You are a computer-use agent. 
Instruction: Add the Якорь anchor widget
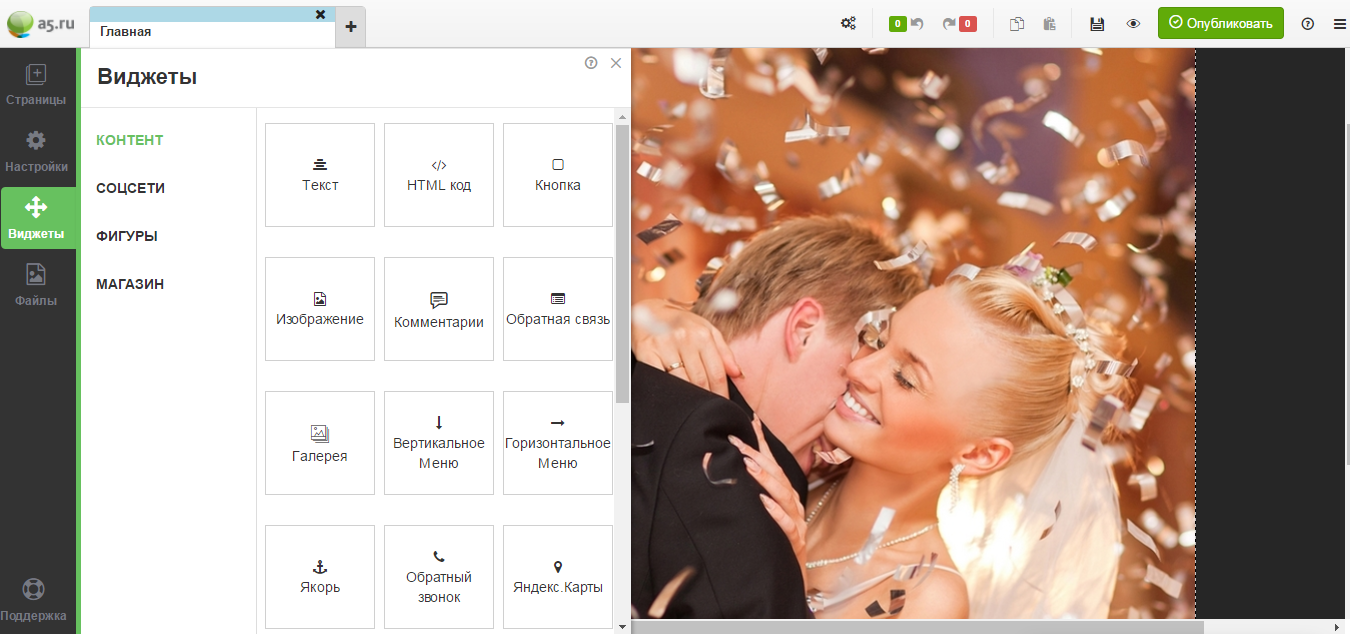pyautogui.click(x=320, y=577)
